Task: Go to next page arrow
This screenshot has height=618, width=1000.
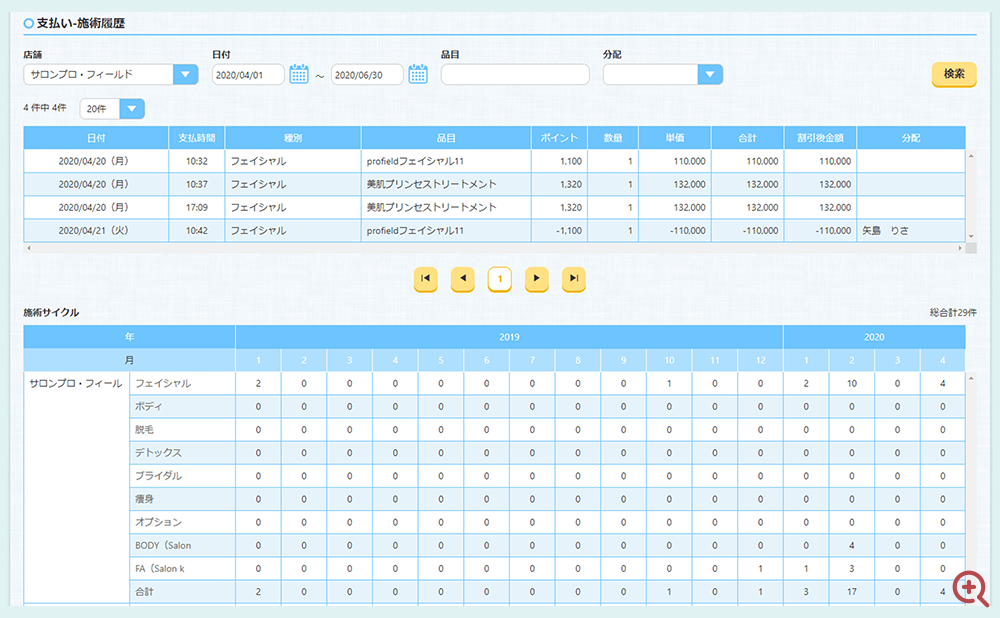Action: coord(536,279)
